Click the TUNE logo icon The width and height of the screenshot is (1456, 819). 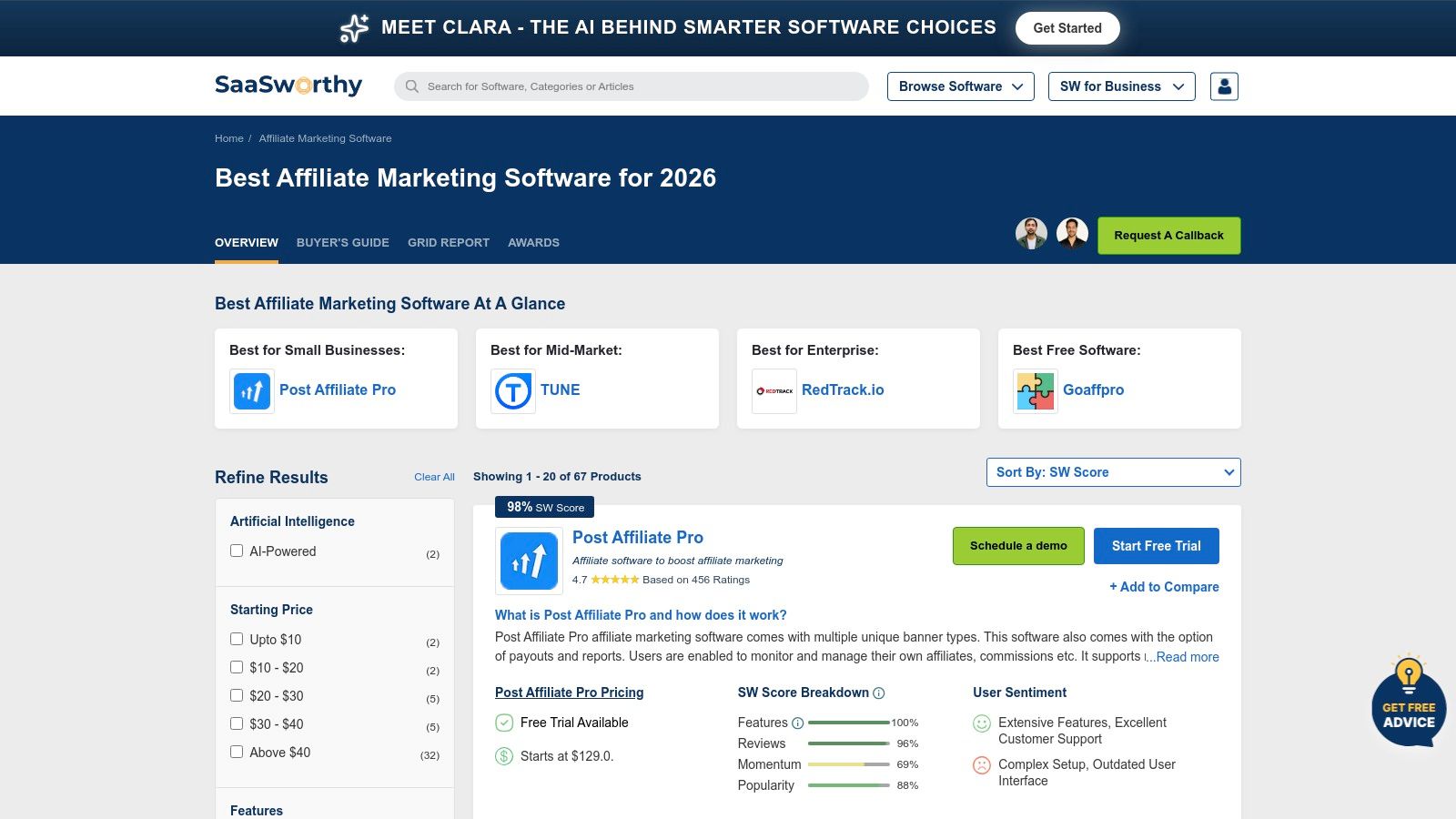coord(512,390)
